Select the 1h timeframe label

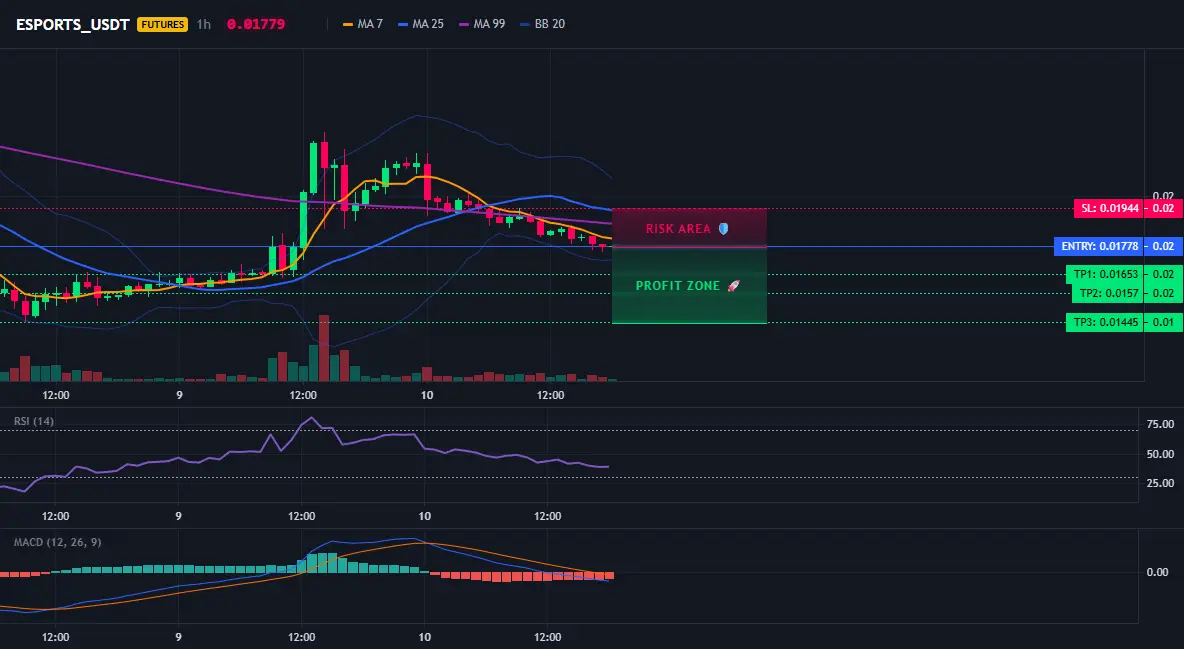[x=204, y=24]
